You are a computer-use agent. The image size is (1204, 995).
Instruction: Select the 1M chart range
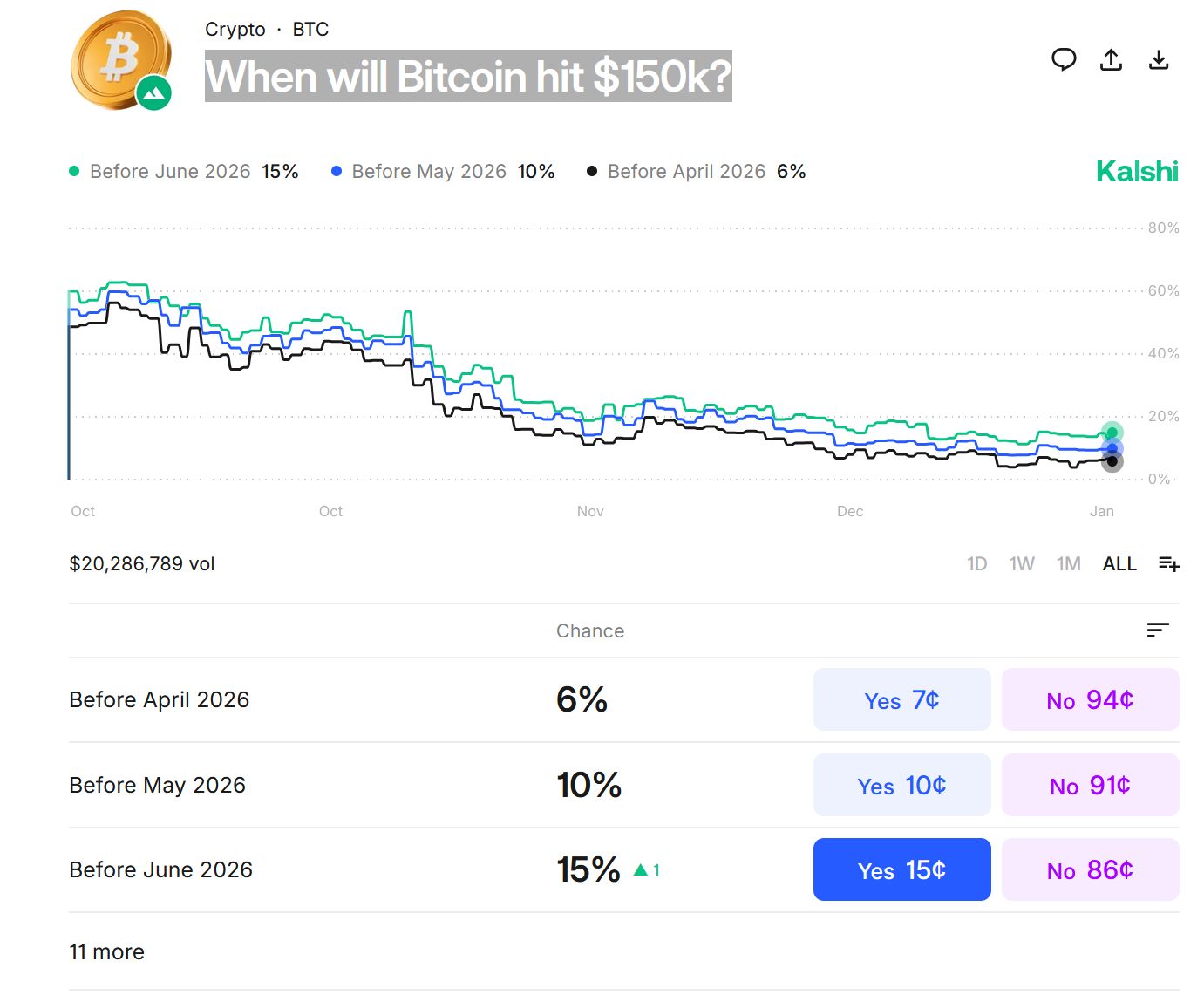[x=1069, y=564]
